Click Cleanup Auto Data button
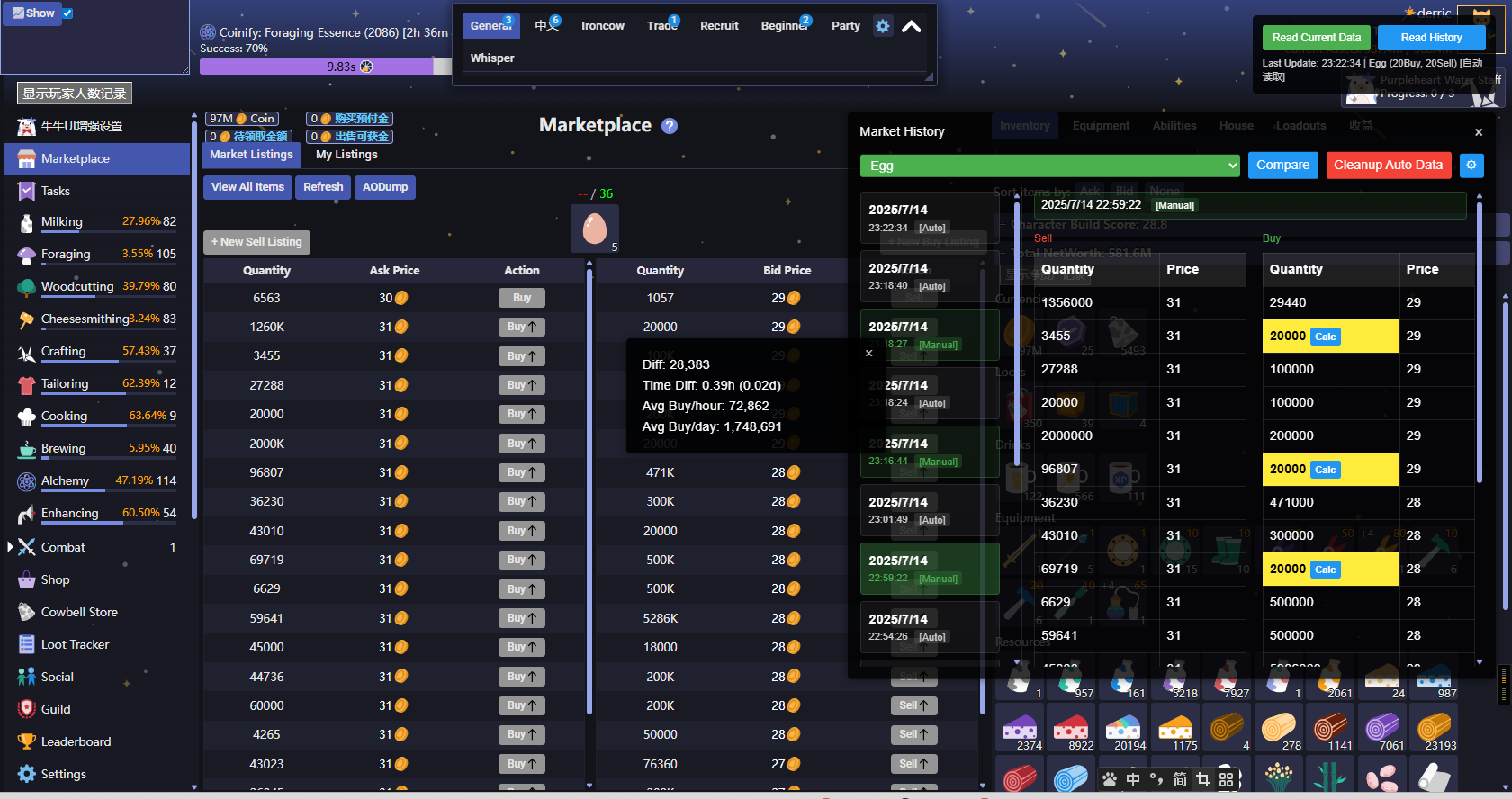This screenshot has width=1512, height=799. click(x=1389, y=165)
